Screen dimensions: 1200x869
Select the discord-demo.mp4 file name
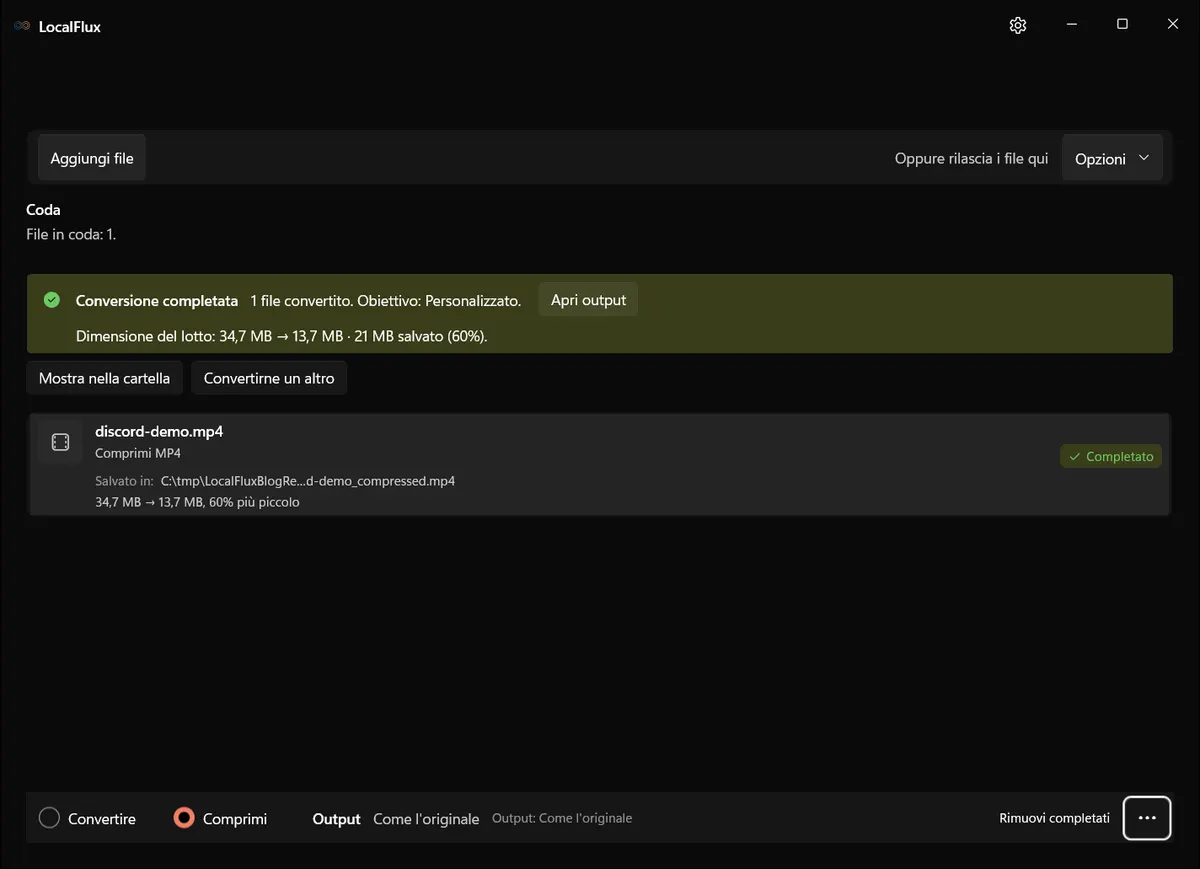pos(159,432)
